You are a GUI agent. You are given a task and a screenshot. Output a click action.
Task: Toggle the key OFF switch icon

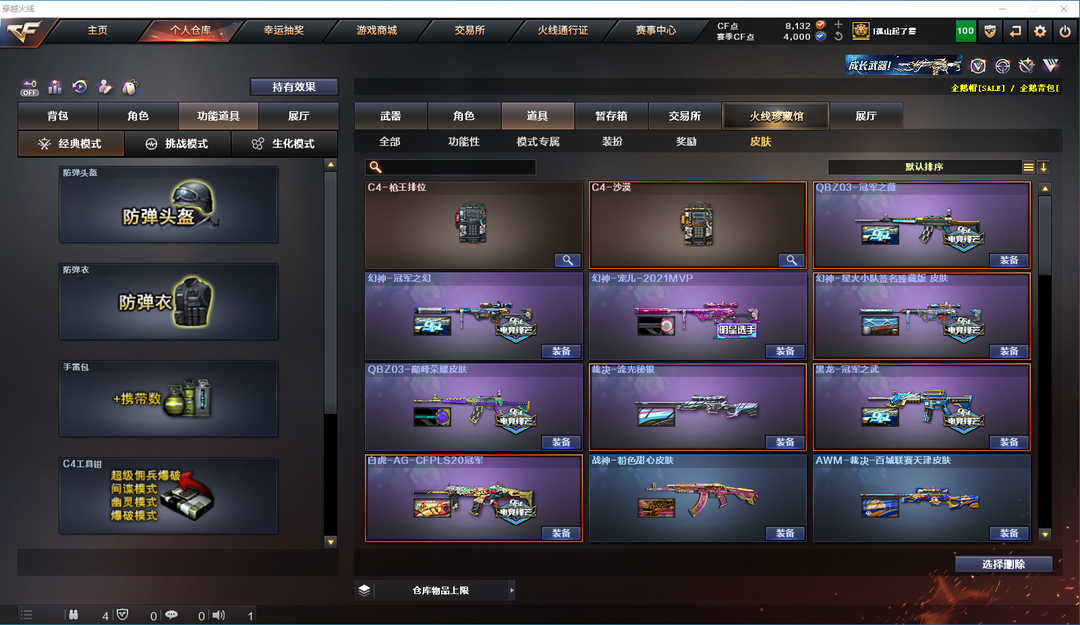pos(30,88)
